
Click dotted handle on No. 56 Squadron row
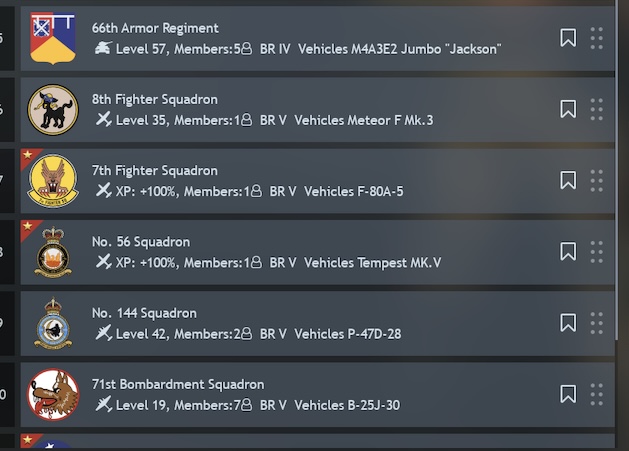(x=597, y=252)
